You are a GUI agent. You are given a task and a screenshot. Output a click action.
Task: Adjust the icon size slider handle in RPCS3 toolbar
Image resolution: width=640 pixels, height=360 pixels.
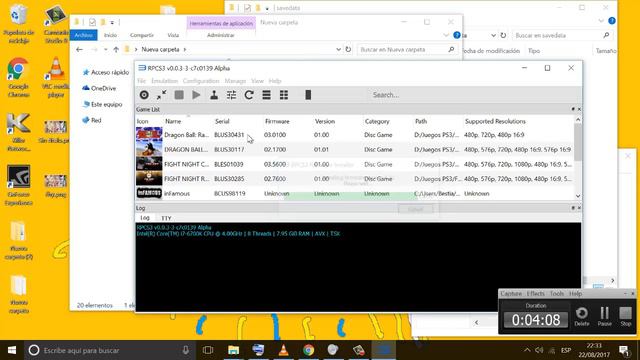(x=308, y=95)
